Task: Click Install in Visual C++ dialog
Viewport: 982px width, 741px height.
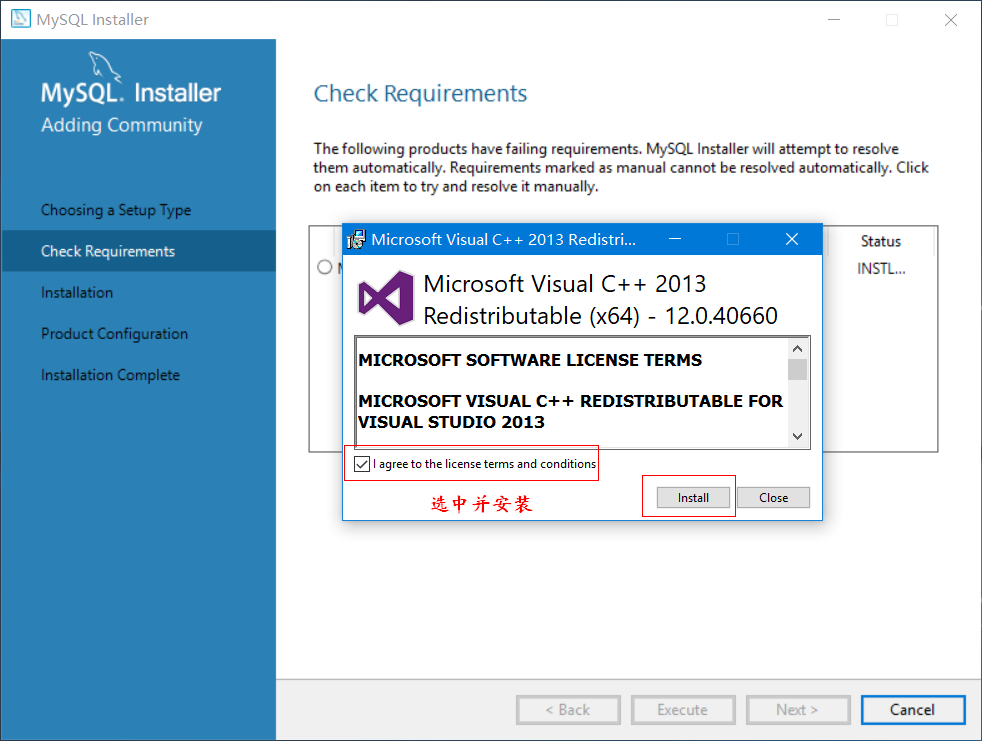Action: (x=693, y=497)
